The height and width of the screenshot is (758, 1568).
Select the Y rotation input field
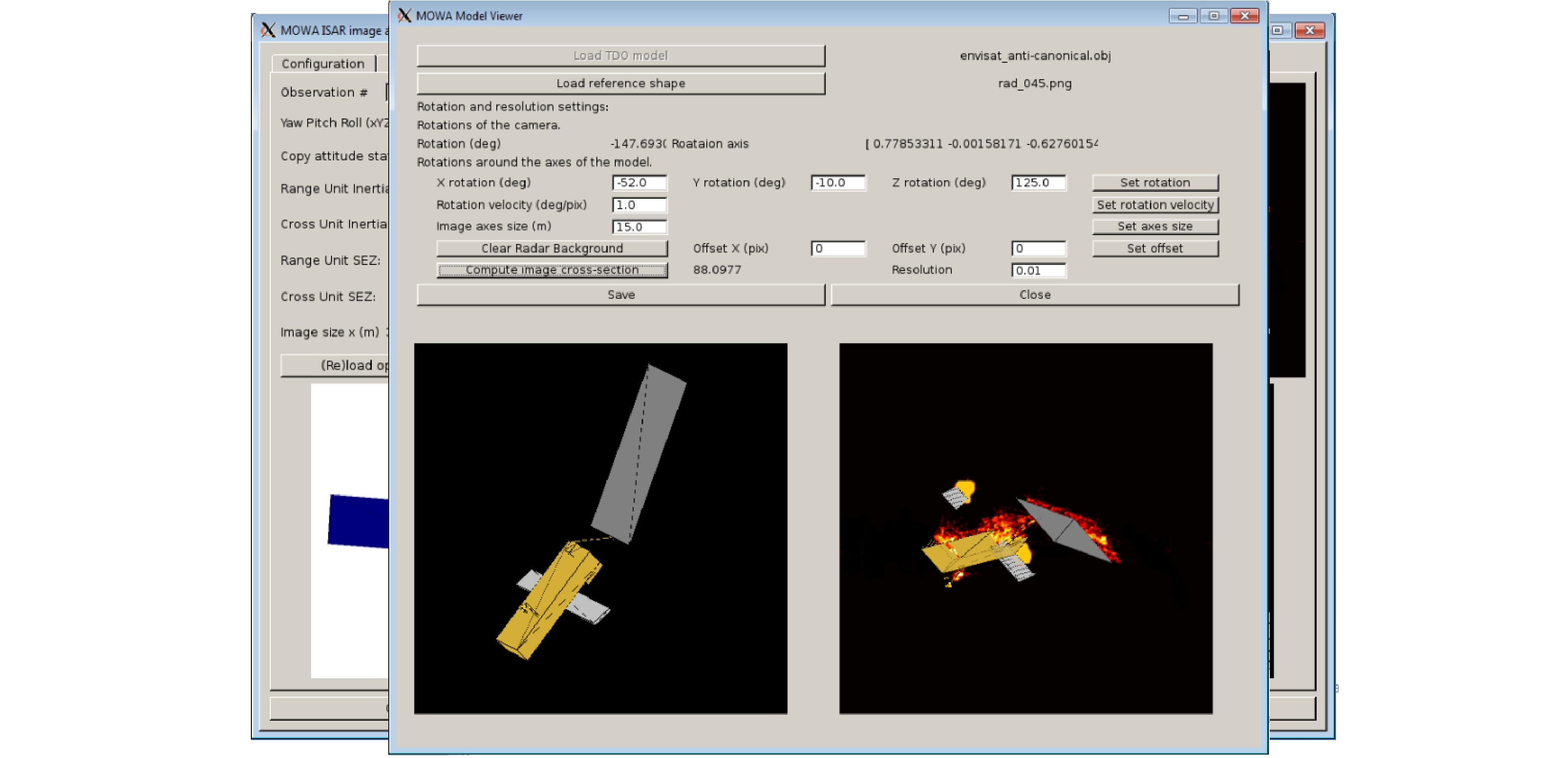click(838, 183)
